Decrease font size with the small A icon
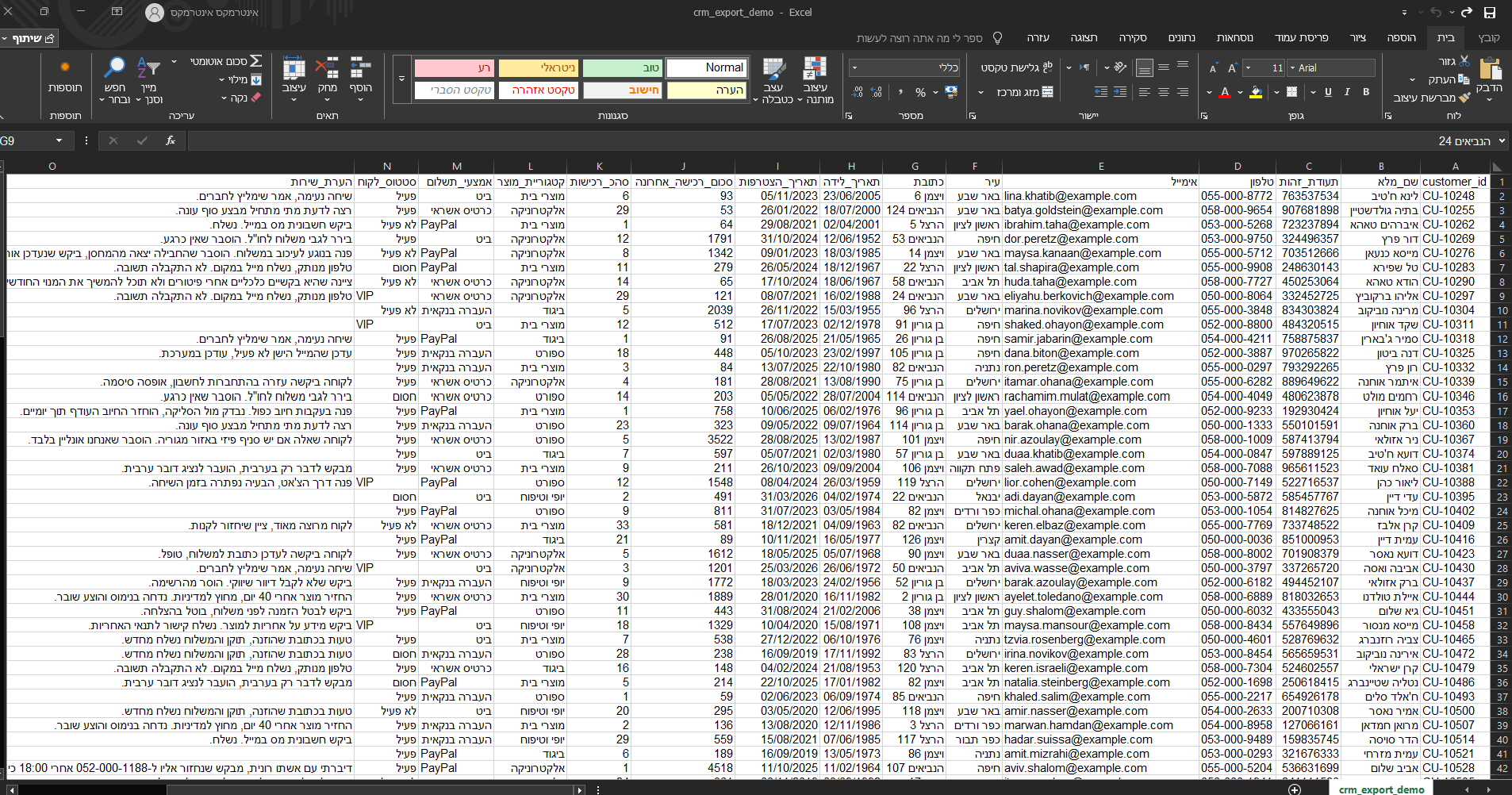Image resolution: width=1512 pixels, height=795 pixels. (x=1213, y=68)
